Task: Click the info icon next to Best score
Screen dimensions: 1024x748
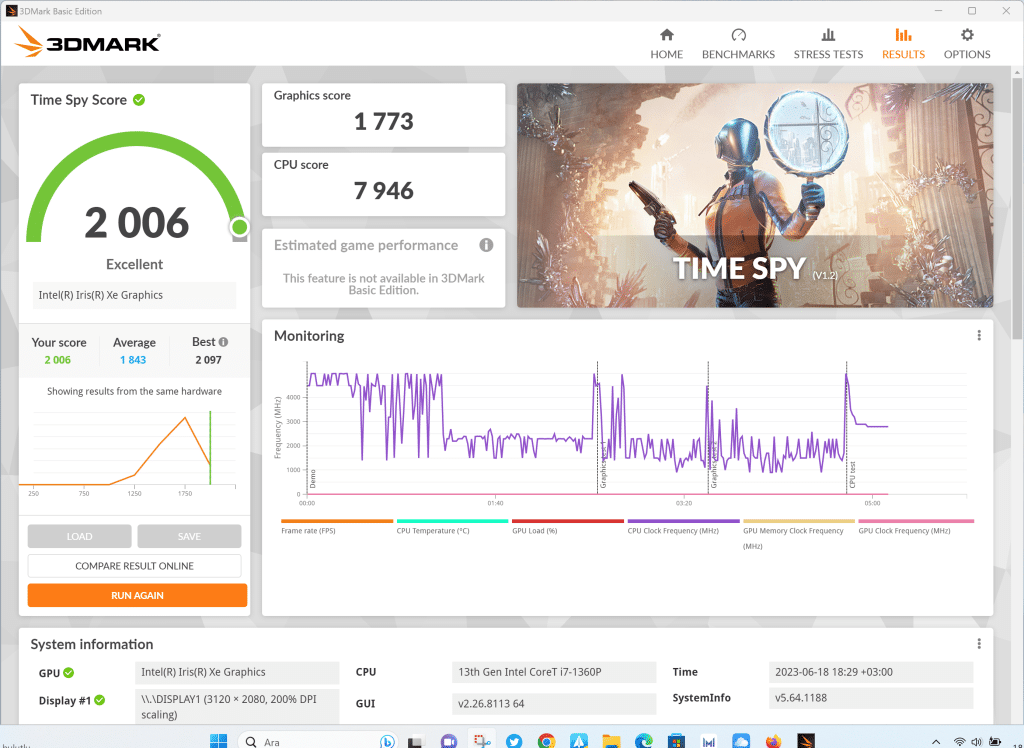Action: 223,342
